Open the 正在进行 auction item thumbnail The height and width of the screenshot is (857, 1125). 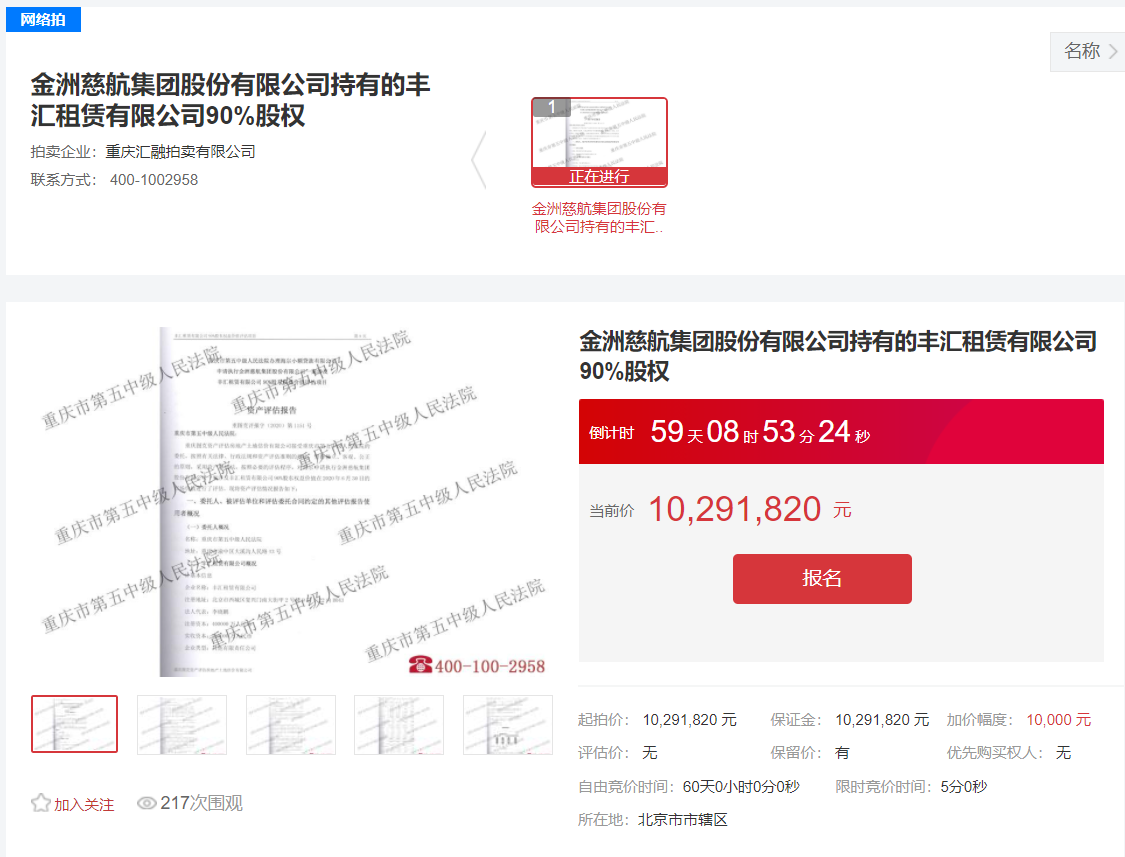point(599,142)
